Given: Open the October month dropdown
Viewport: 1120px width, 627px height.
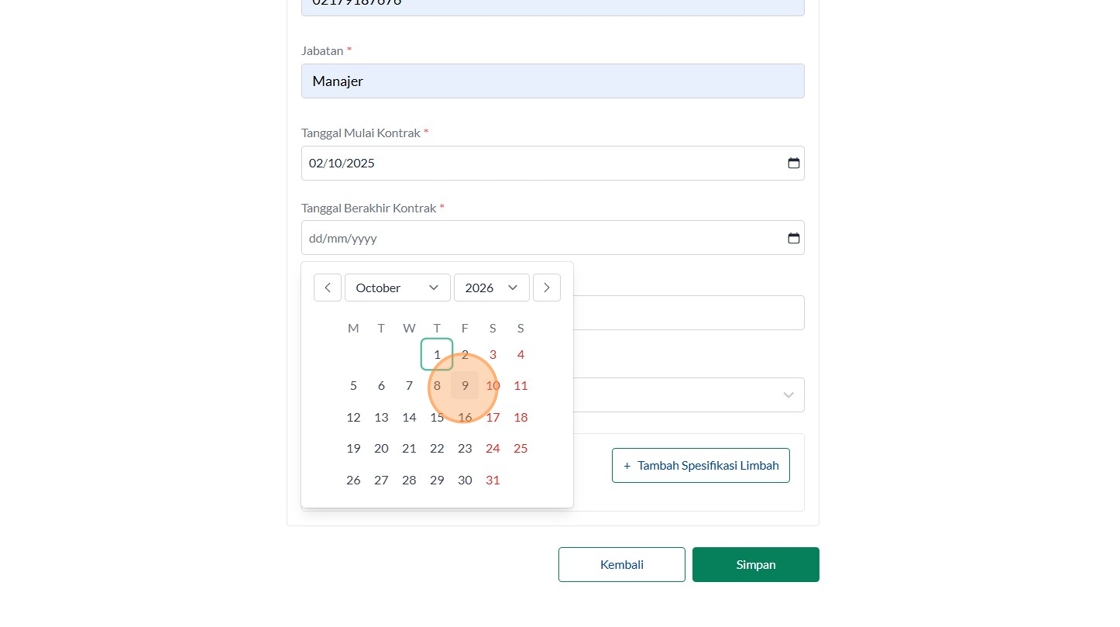Looking at the screenshot, I should pyautogui.click(x=397, y=288).
